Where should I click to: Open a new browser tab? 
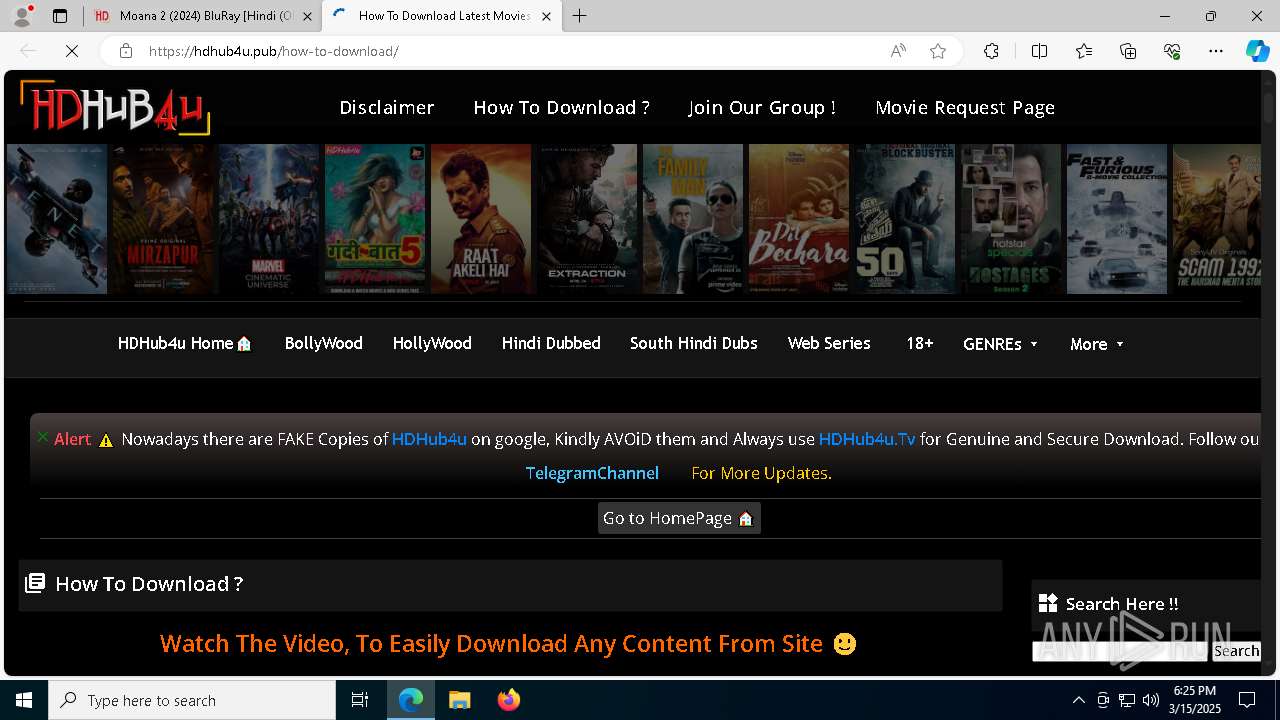coord(580,16)
